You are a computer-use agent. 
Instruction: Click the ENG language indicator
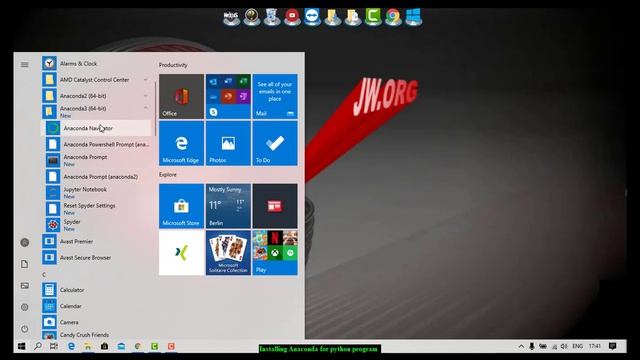pos(578,346)
